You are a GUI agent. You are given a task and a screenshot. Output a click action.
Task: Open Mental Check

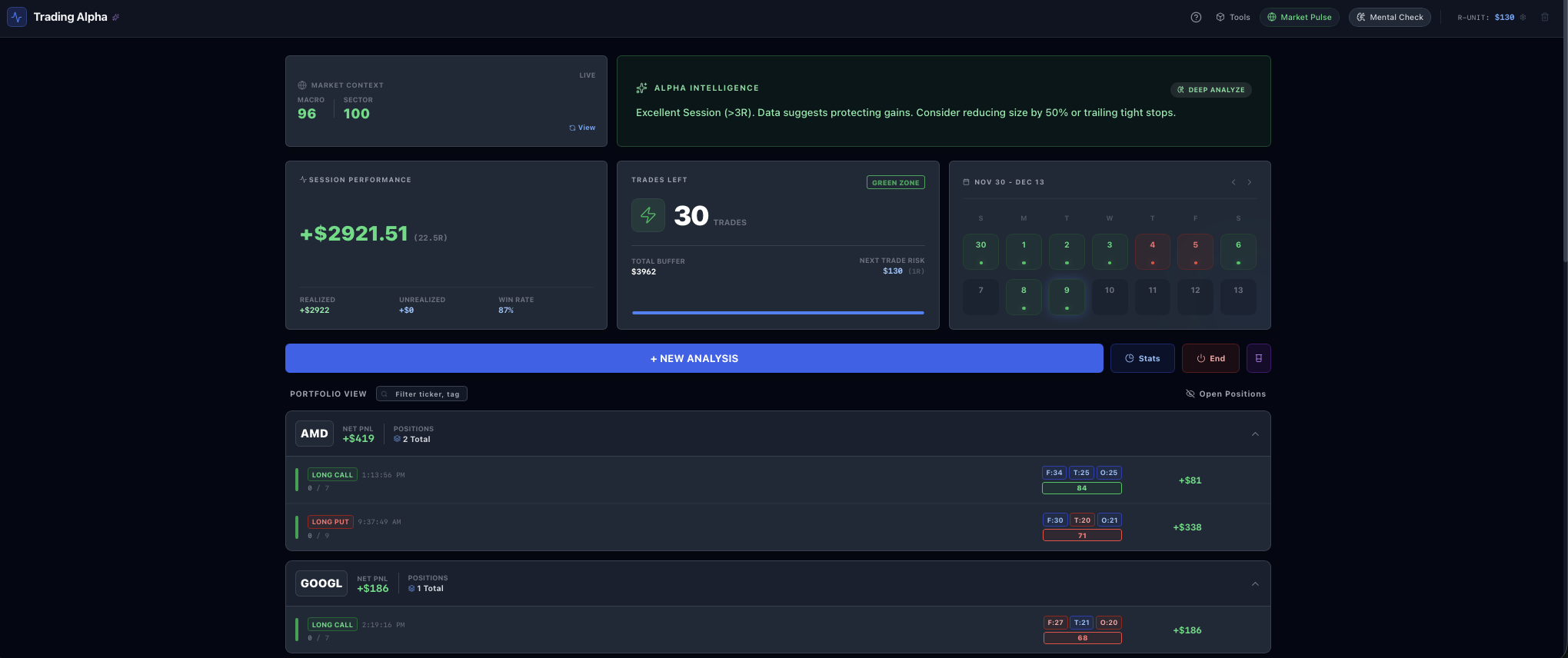tap(1390, 17)
